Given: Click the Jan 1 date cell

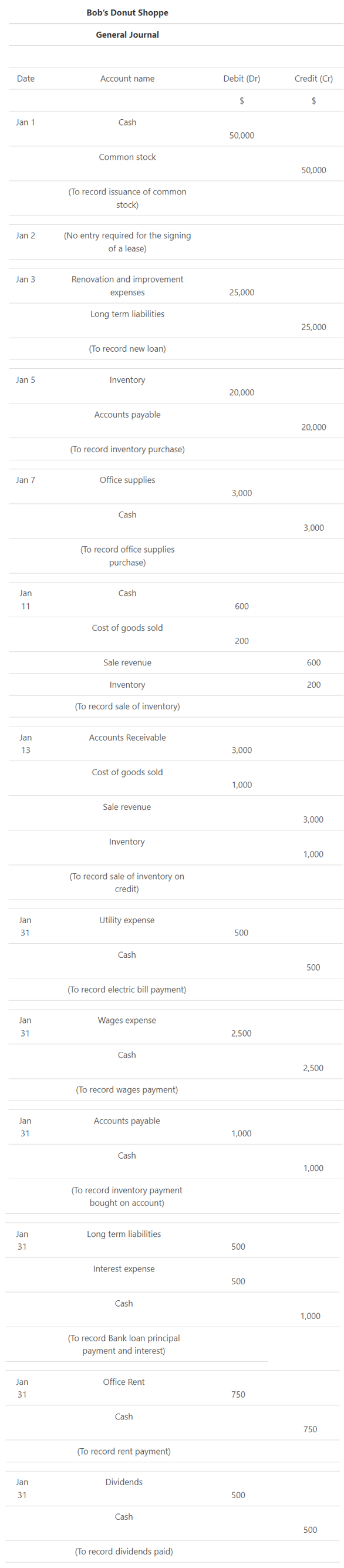Looking at the screenshot, I should 26,122.
